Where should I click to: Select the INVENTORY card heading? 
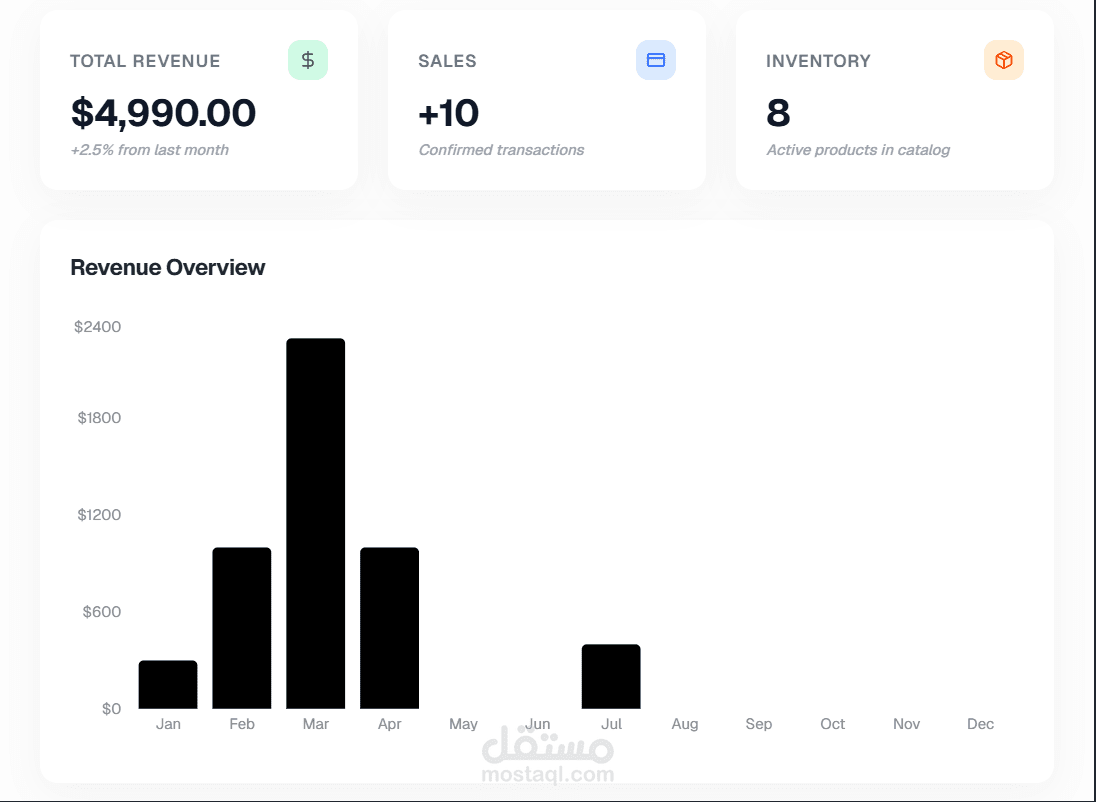819,61
